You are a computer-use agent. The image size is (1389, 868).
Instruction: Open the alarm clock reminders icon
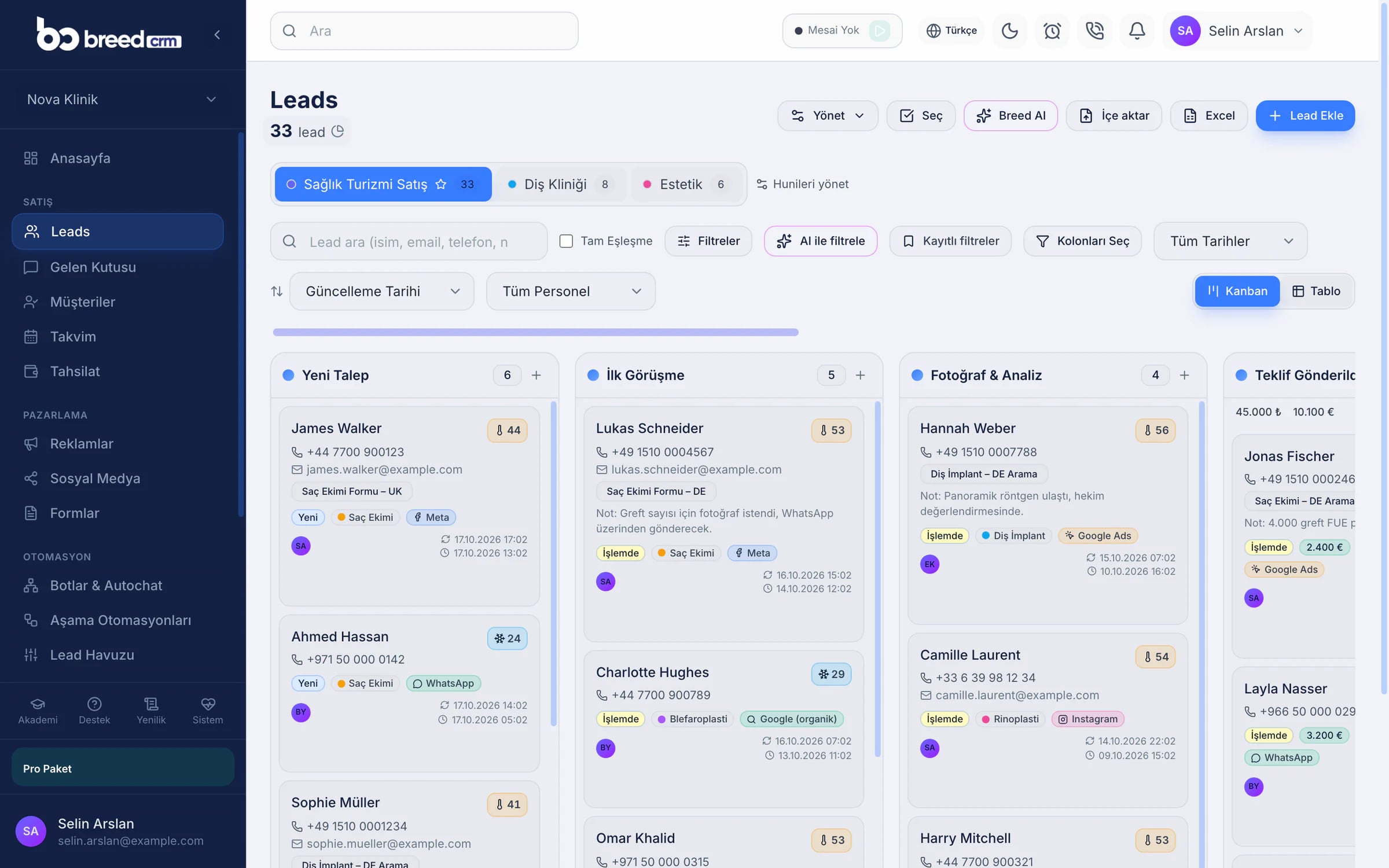click(1052, 31)
